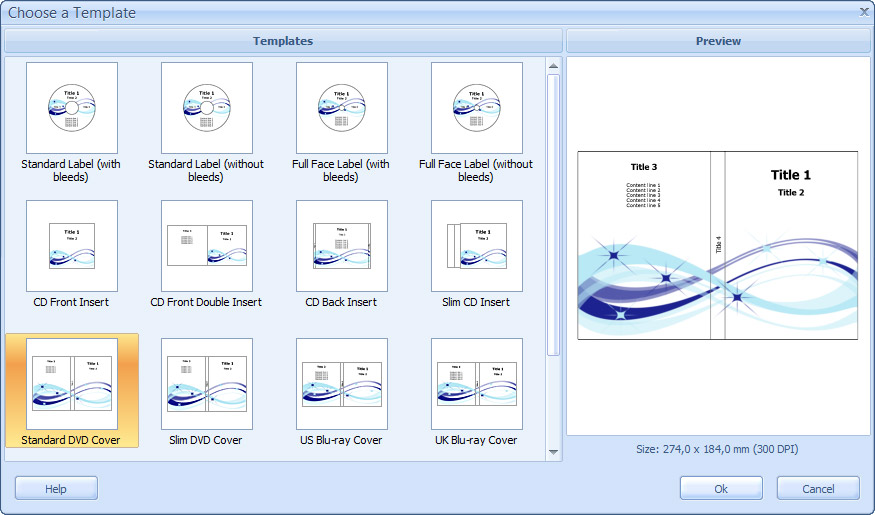The width and height of the screenshot is (875, 515).
Task: Click the scroll down arrow in template list
Action: click(553, 452)
